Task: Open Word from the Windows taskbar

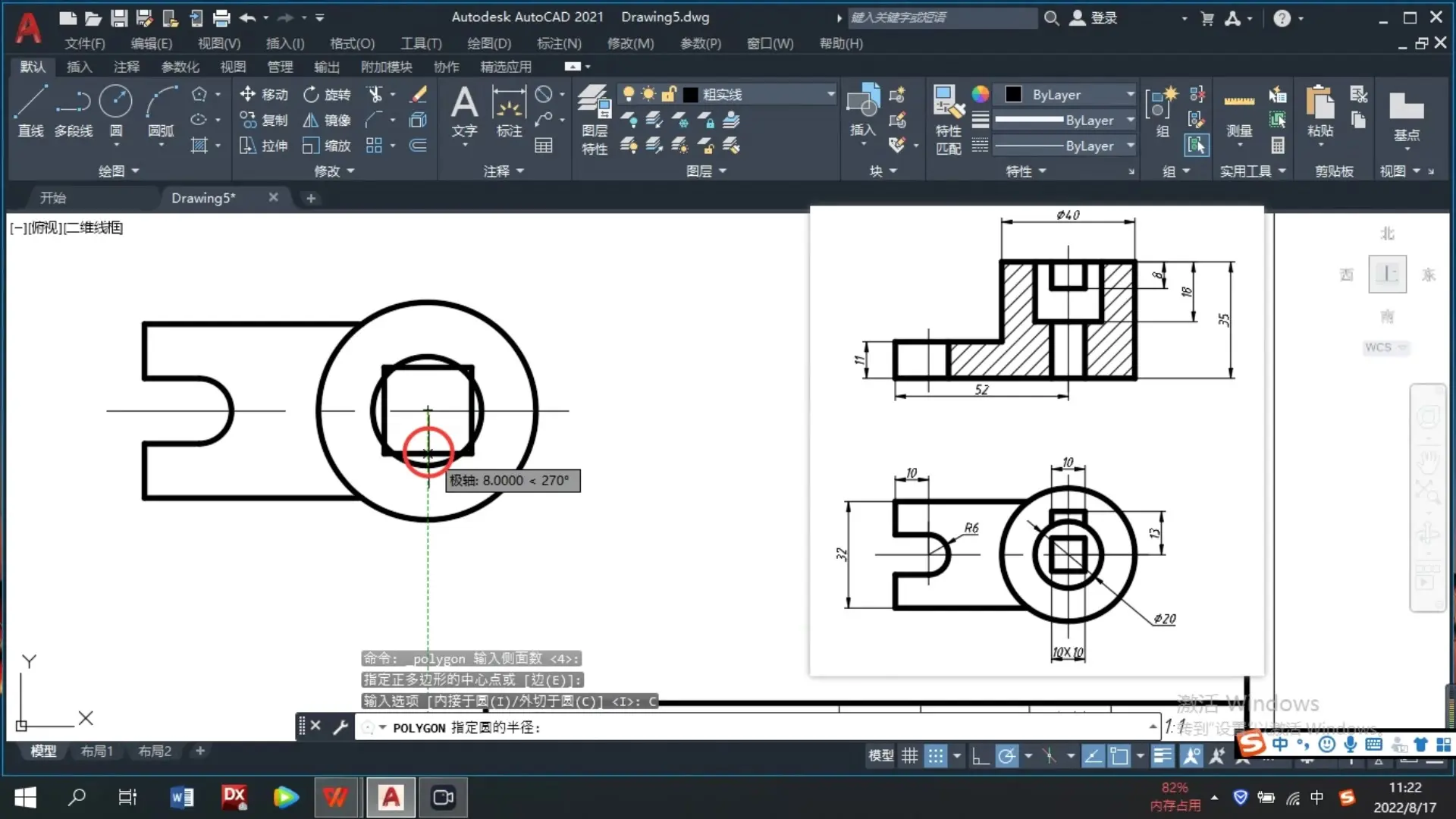Action: pyautogui.click(x=182, y=797)
